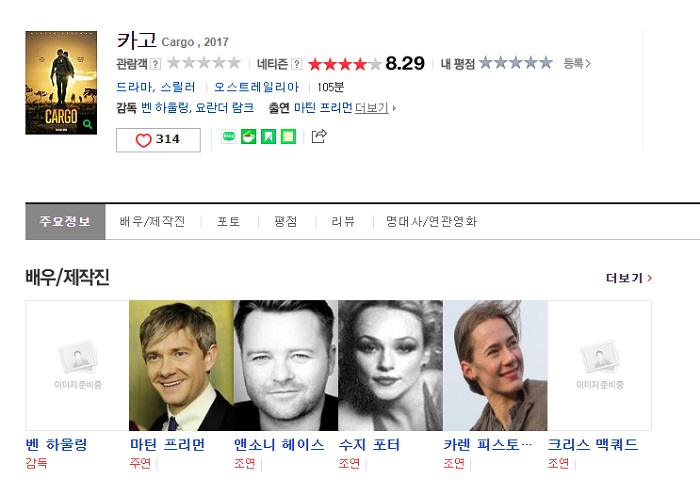700x495 pixels.
Task: Expand the 배우/제작진 section via the red 더보기
Action: click(629, 278)
